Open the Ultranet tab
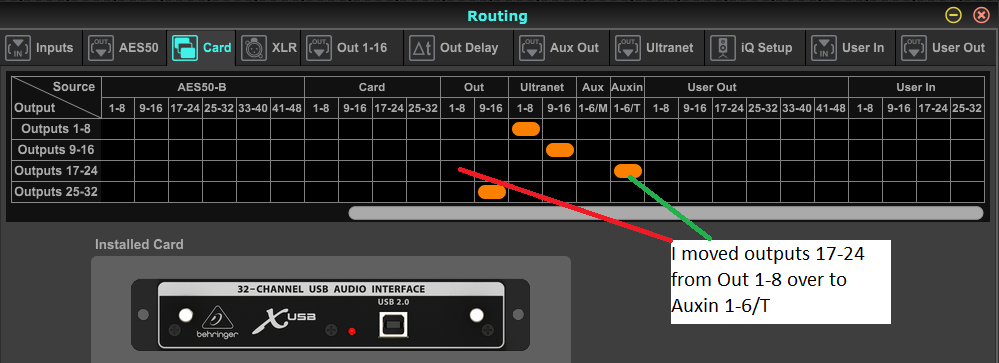This screenshot has height=363, width=999. (656, 48)
